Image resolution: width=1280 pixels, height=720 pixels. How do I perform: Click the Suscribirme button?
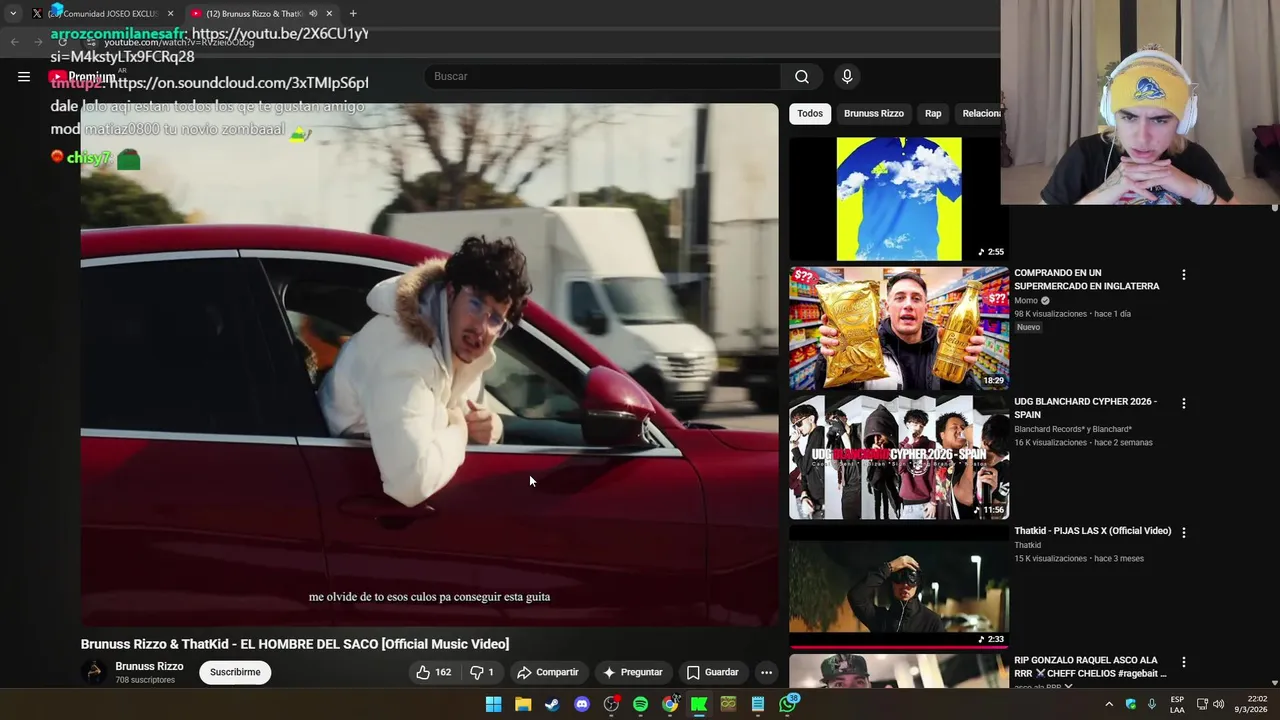point(235,672)
